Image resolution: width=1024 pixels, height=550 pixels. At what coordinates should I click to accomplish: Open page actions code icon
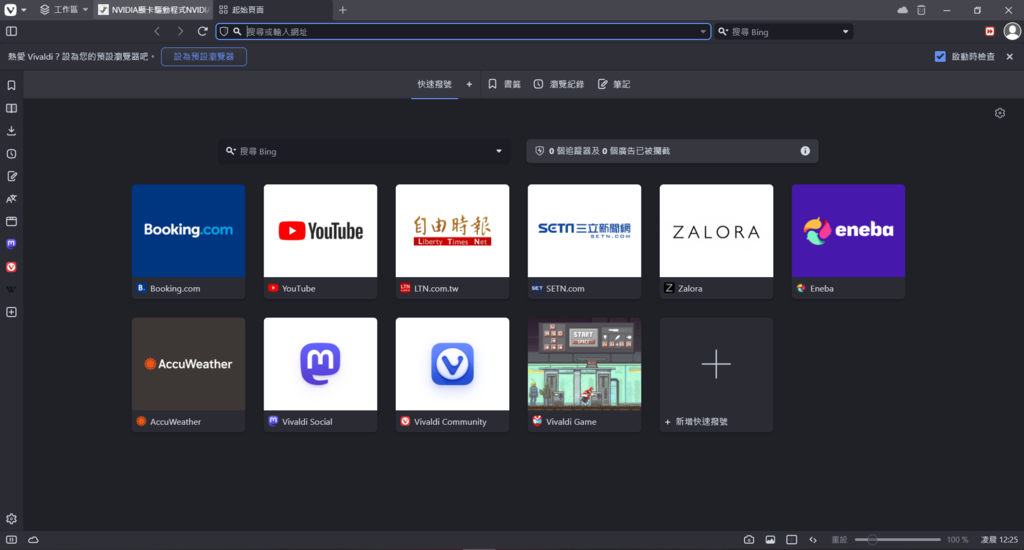pyautogui.click(x=813, y=540)
